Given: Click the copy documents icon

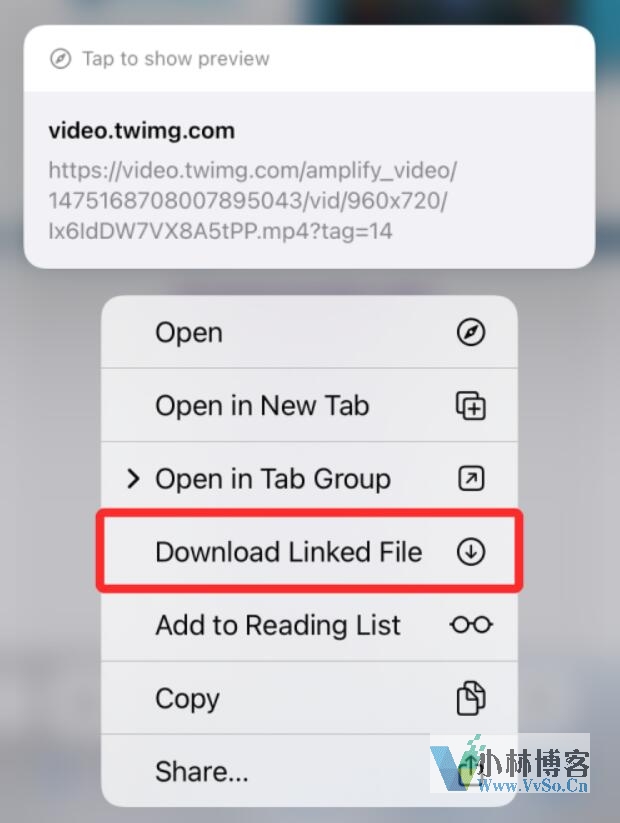Looking at the screenshot, I should point(470,698).
